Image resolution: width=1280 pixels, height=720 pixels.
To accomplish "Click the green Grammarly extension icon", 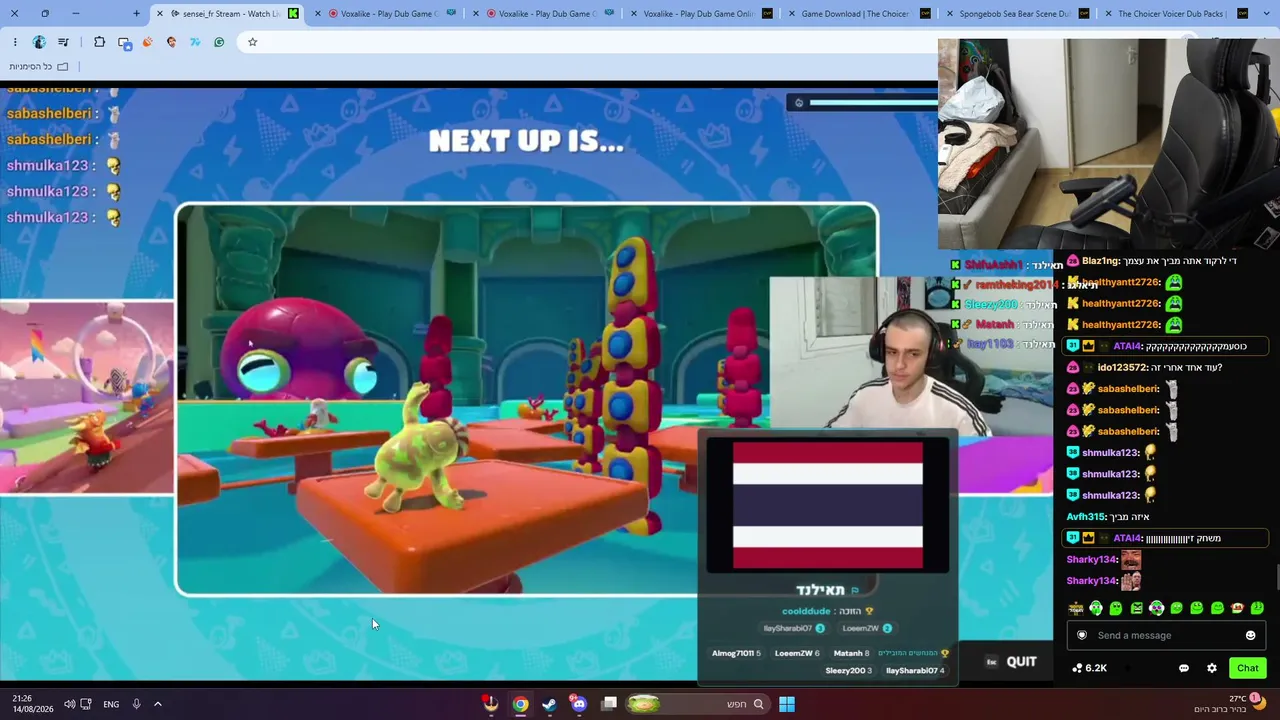I will point(219,42).
